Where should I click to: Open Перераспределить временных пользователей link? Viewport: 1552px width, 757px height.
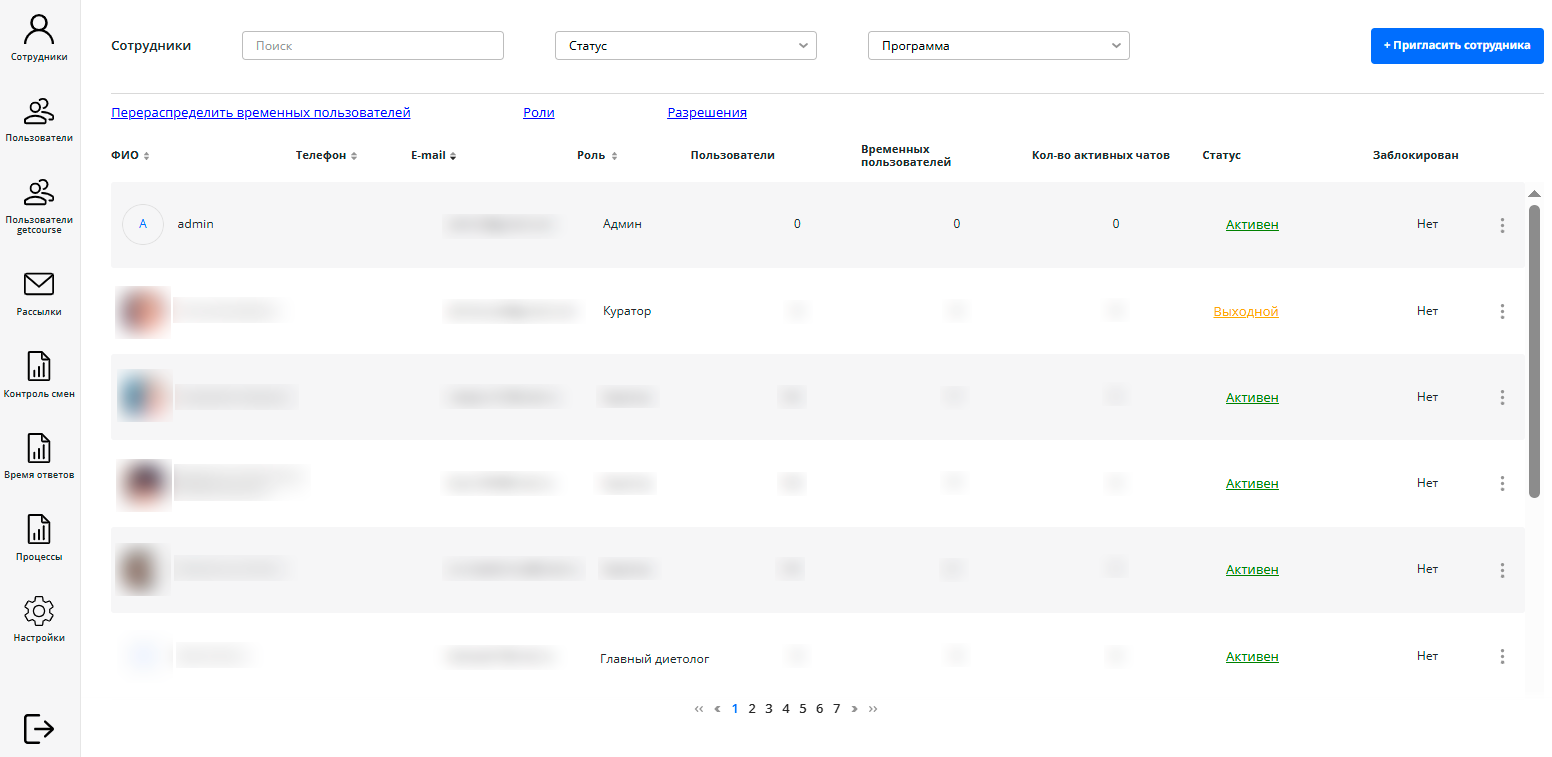pyautogui.click(x=261, y=113)
